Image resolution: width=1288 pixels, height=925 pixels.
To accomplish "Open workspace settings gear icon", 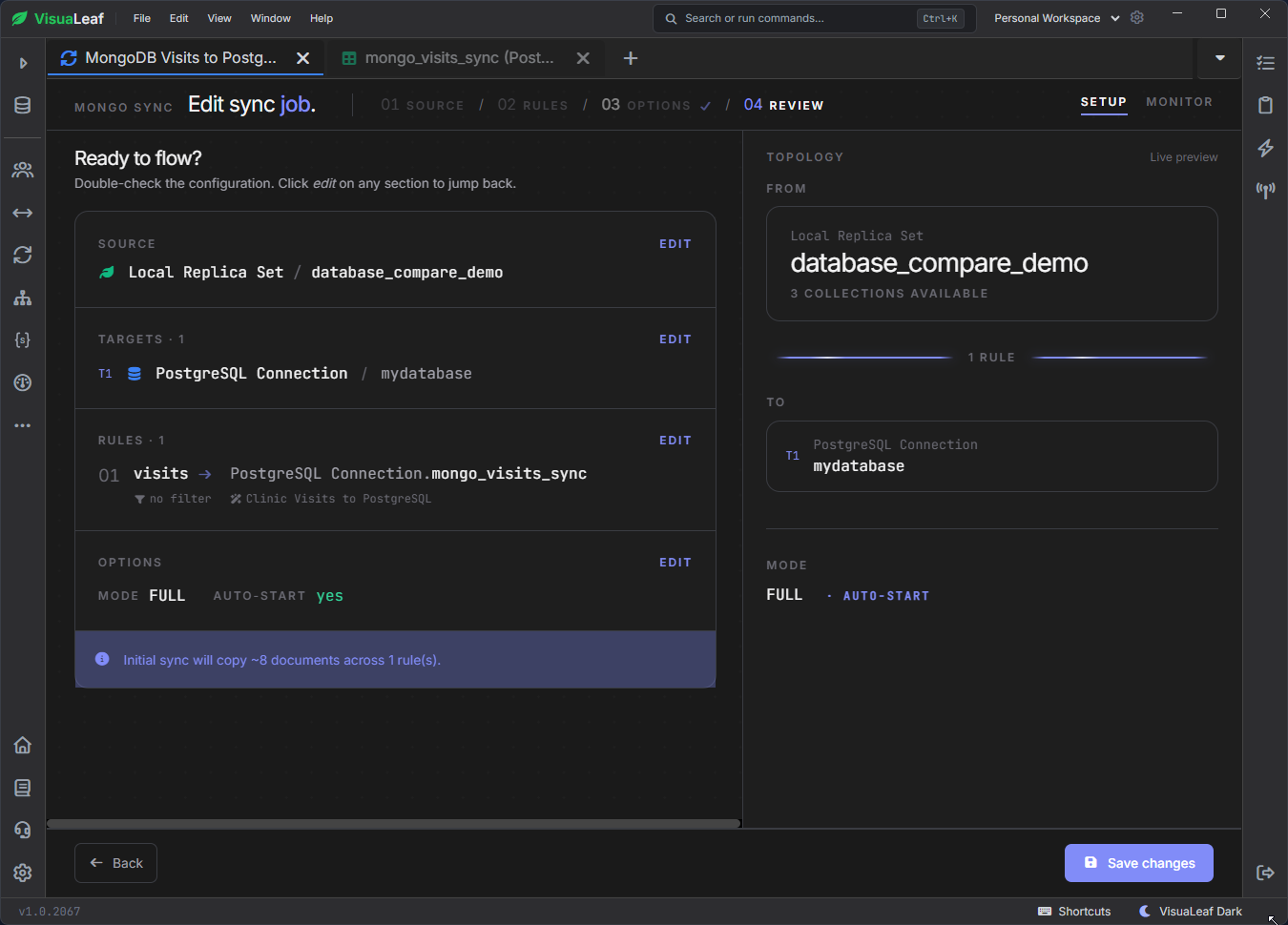I will click(x=1137, y=18).
